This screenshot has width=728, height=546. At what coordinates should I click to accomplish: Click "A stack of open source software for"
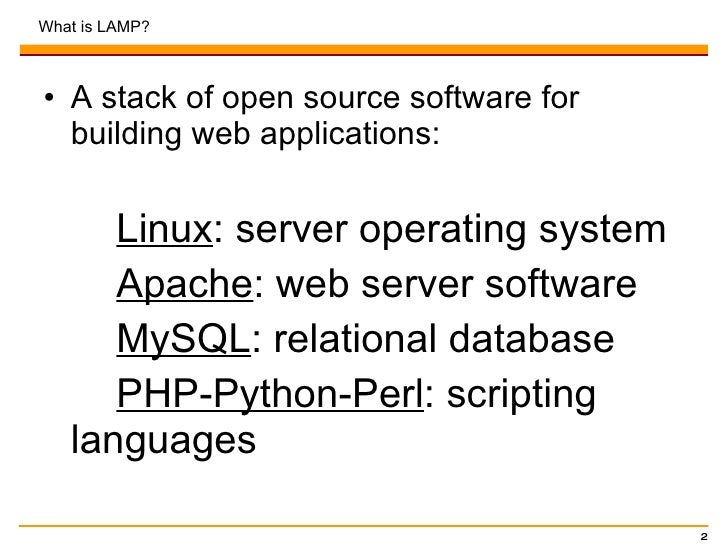coord(325,98)
